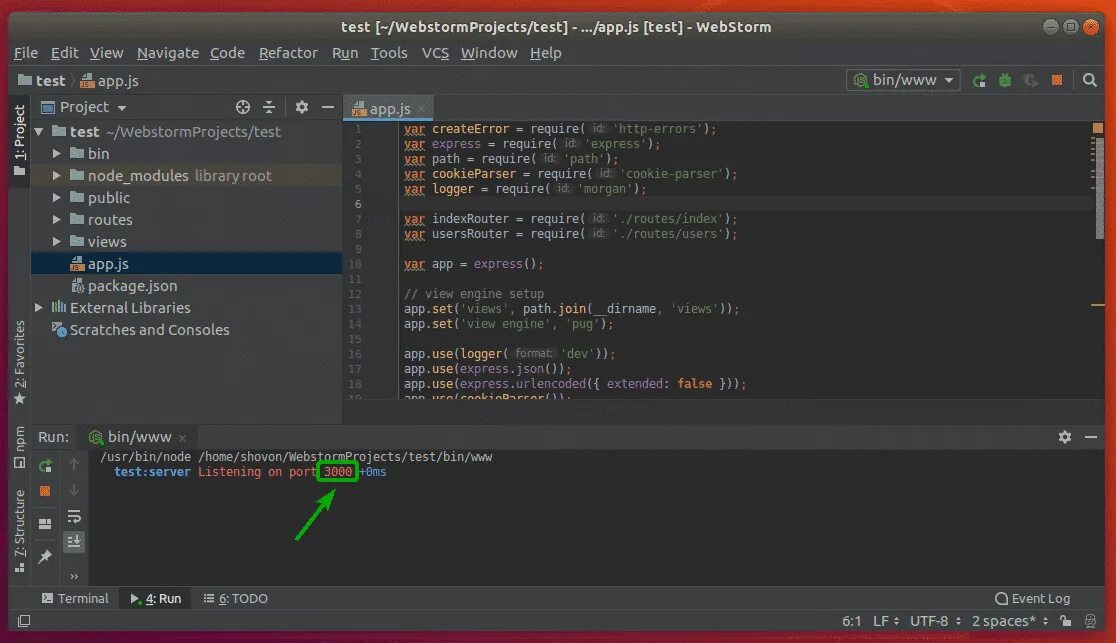
Task: Open the File menu
Action: pyautogui.click(x=26, y=53)
